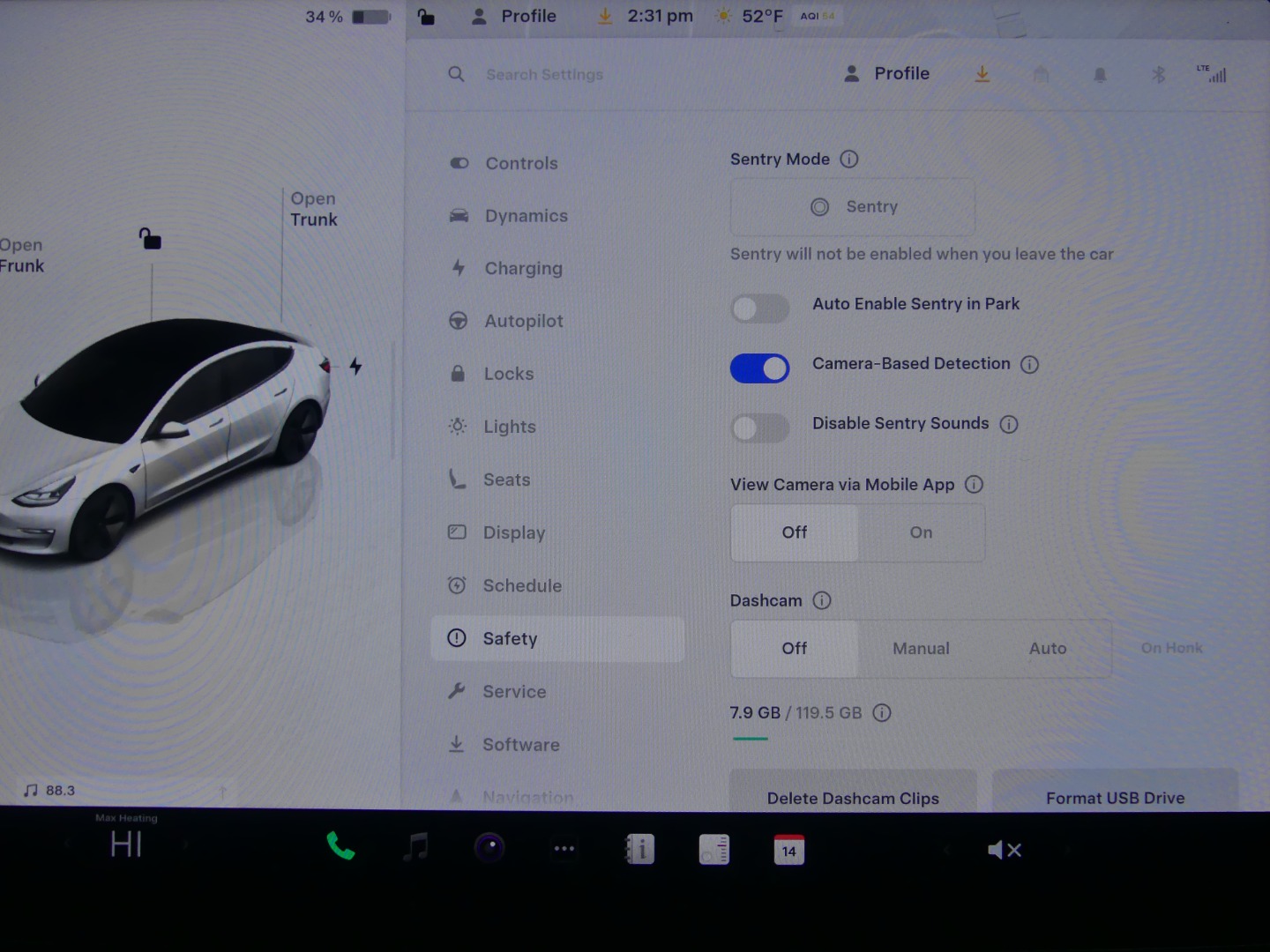Open the three-dot app launcher

[564, 849]
